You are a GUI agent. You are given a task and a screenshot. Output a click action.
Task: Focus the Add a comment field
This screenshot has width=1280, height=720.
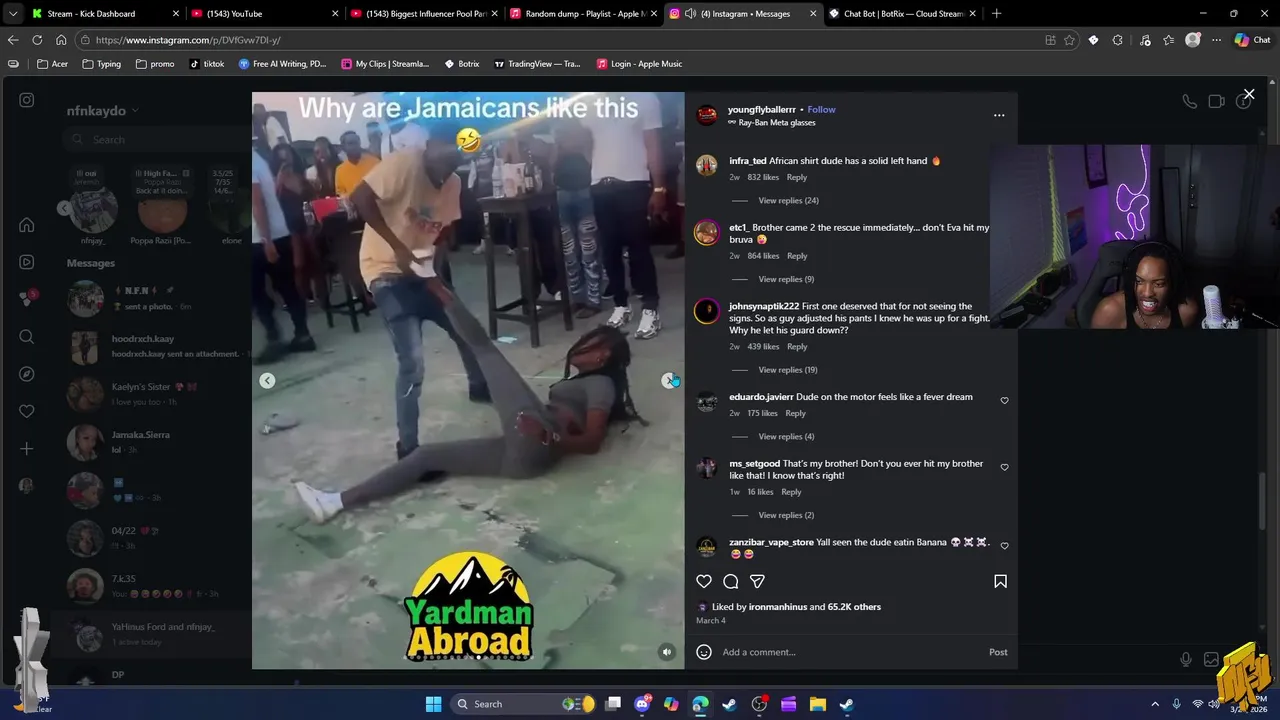pos(850,652)
